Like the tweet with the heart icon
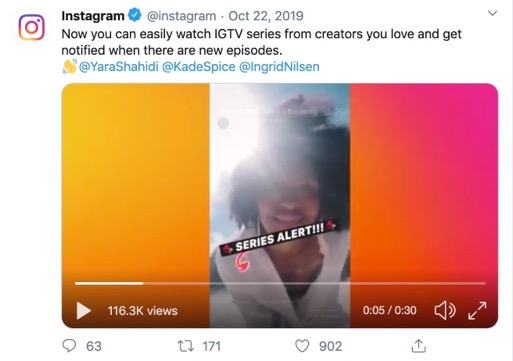Image resolution: width=513 pixels, height=361 pixels. coord(302,346)
